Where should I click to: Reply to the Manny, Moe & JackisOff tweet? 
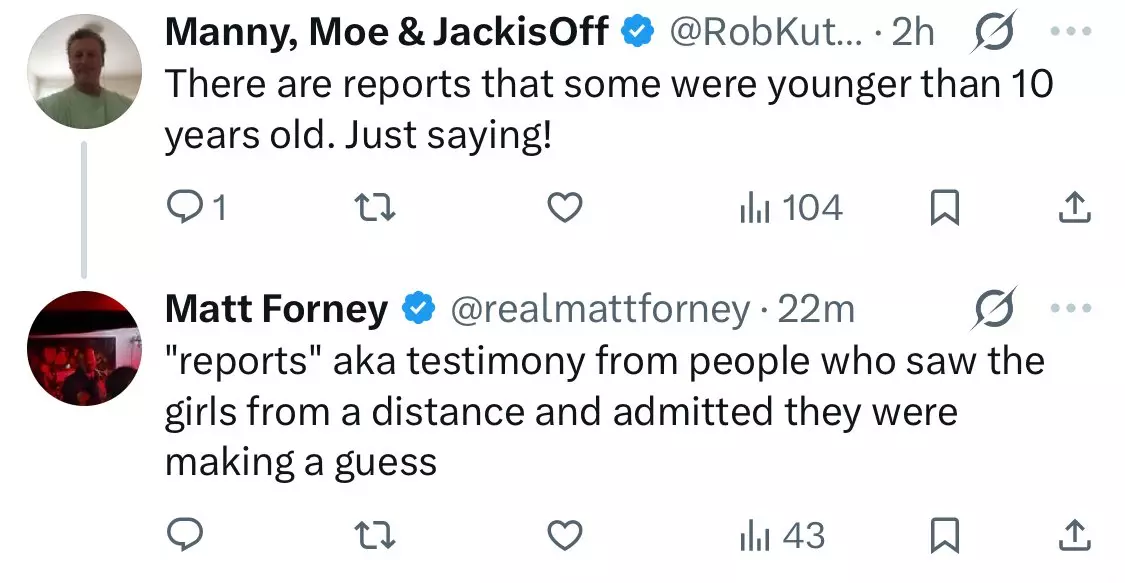tap(186, 208)
